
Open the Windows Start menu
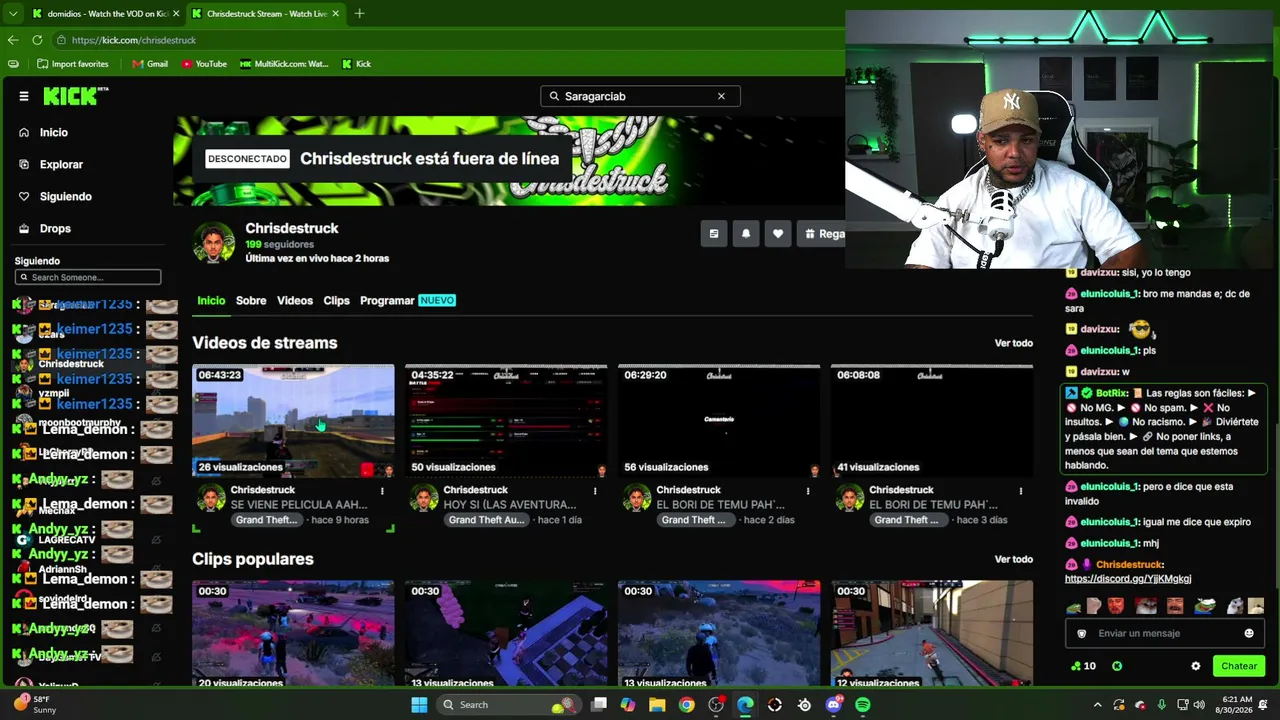click(419, 705)
